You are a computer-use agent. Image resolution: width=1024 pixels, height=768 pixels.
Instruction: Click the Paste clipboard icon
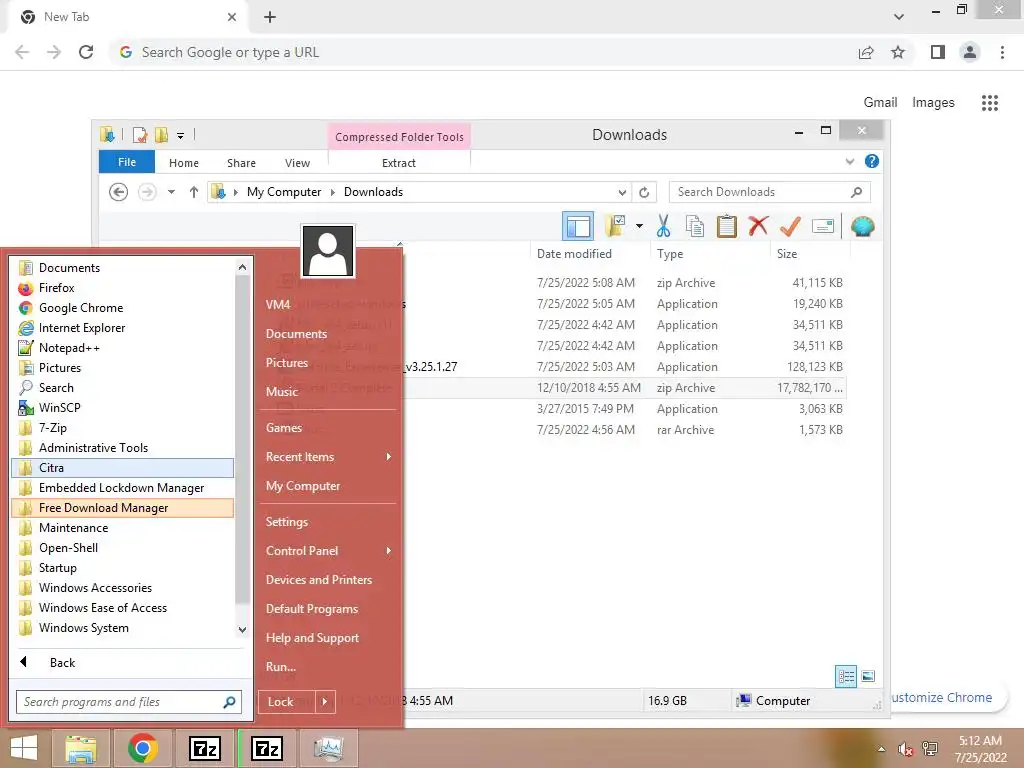726,226
